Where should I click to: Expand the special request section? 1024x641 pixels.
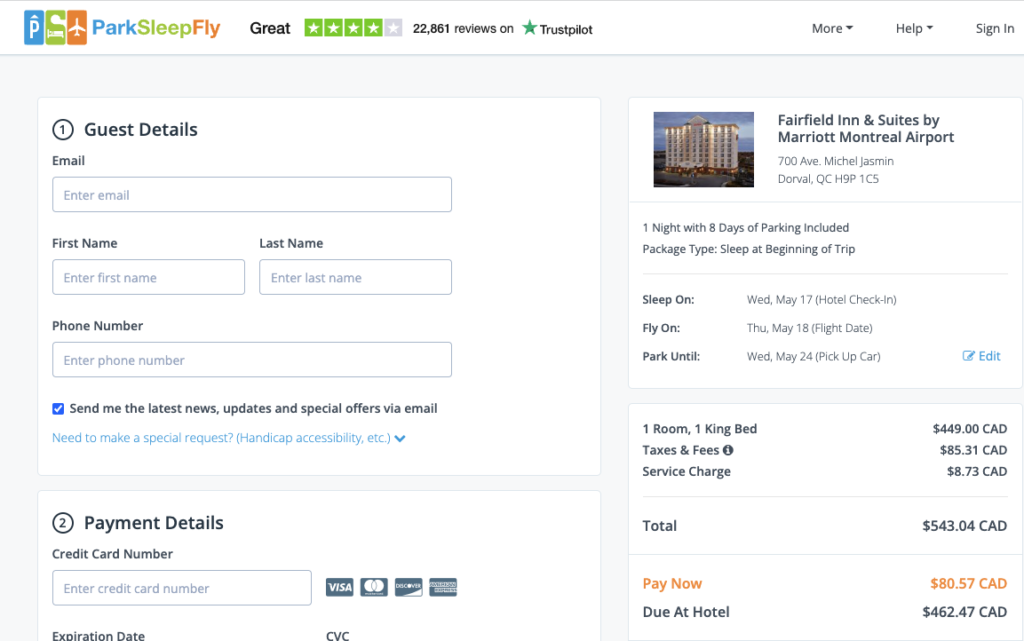coord(228,438)
